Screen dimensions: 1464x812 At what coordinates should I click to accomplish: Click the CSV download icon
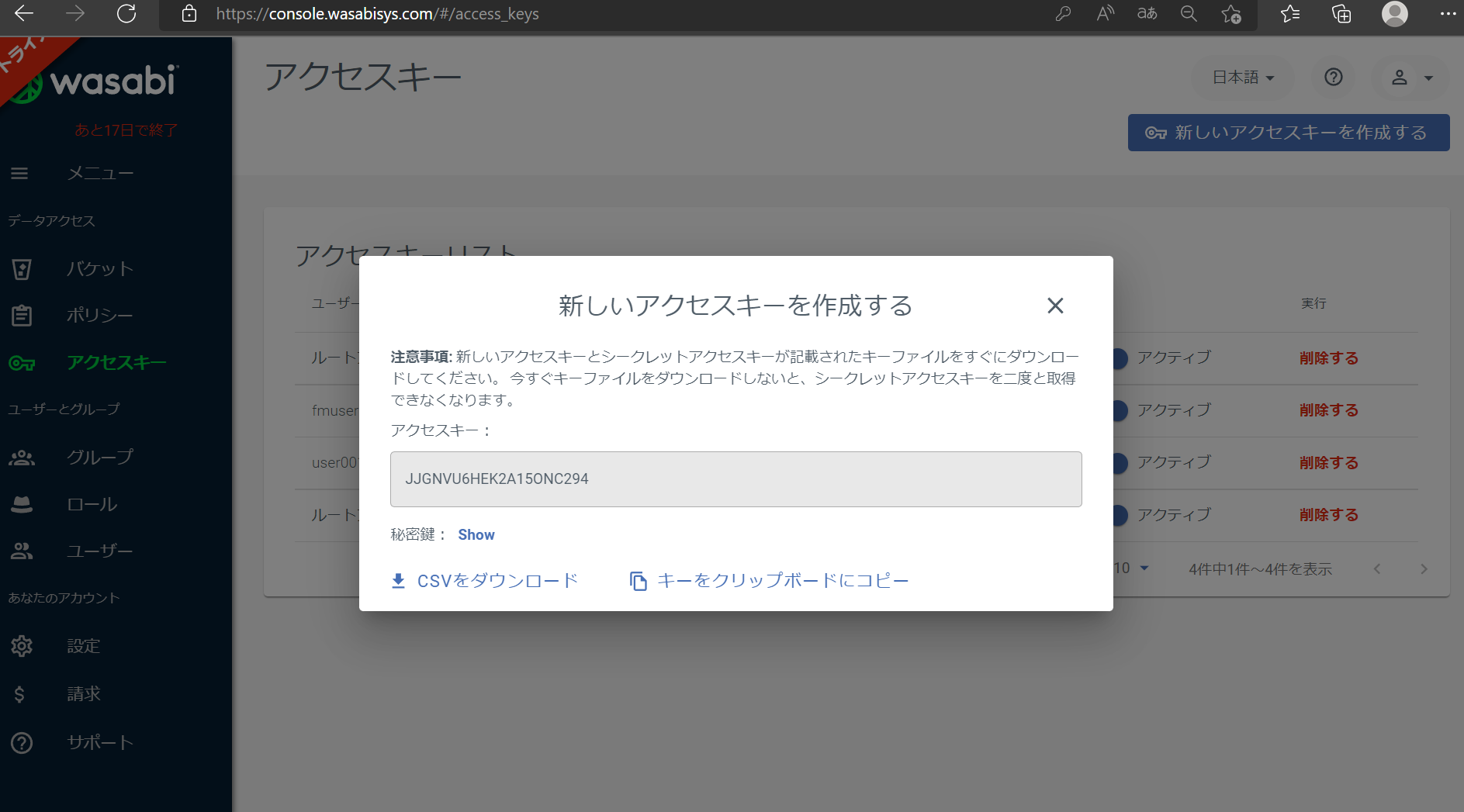pos(398,581)
